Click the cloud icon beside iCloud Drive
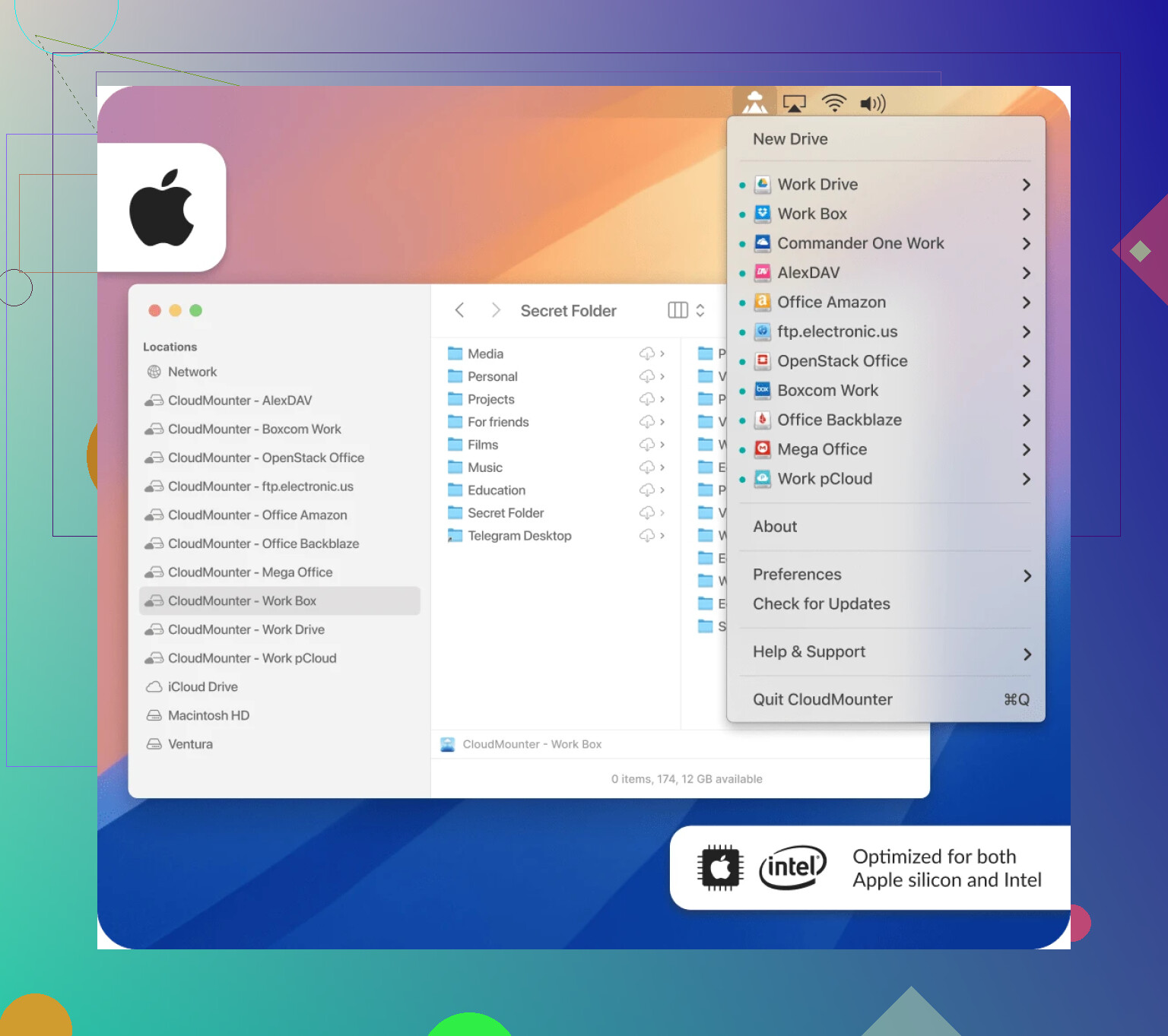The height and width of the screenshot is (1036, 1168). [x=154, y=686]
